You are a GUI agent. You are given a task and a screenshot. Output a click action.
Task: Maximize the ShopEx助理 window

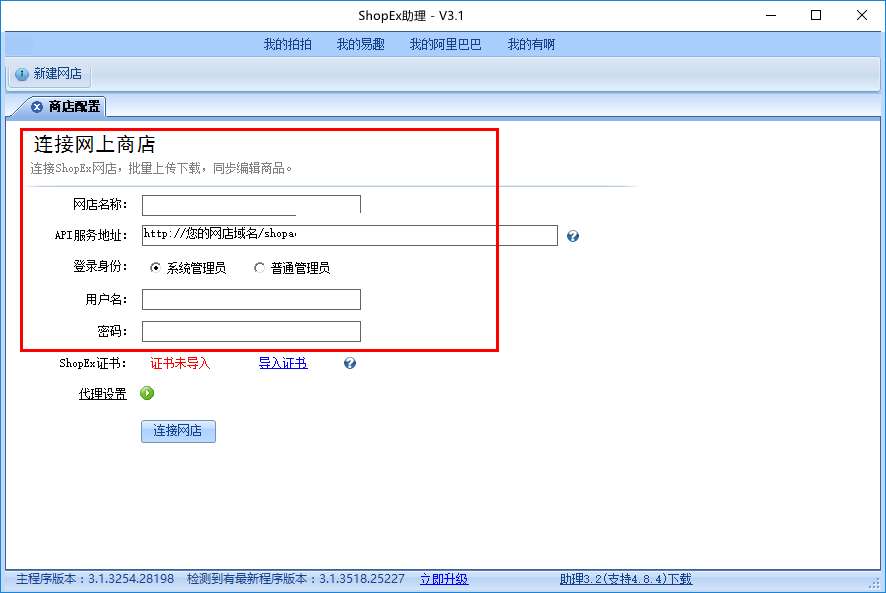click(816, 15)
